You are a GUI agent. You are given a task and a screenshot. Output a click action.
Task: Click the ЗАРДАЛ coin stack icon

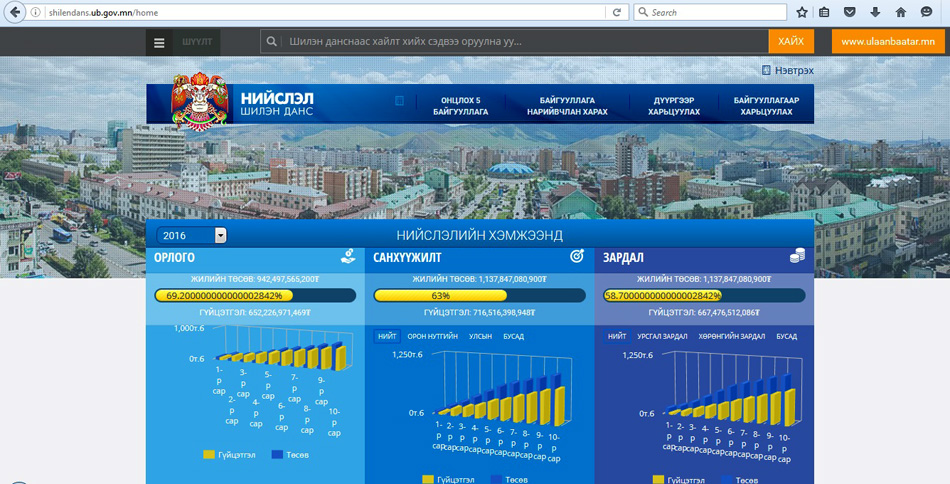(797, 257)
